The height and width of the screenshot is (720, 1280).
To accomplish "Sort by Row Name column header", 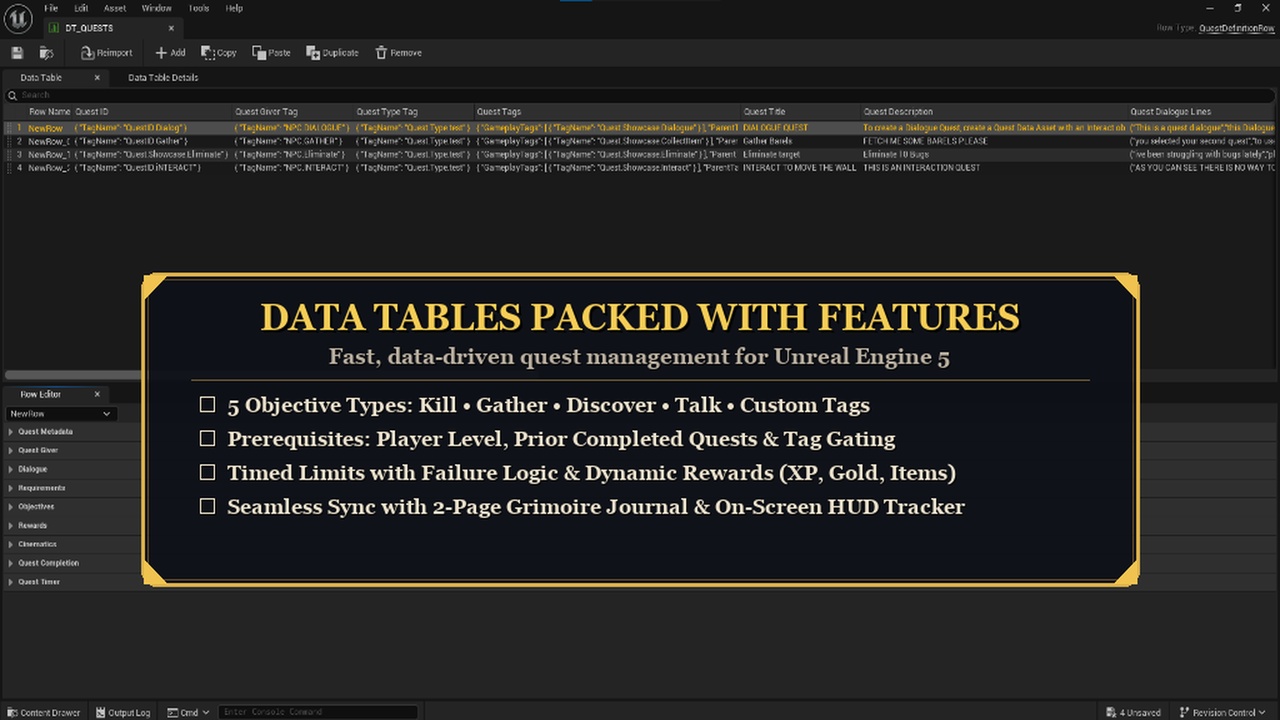I will pos(49,112).
